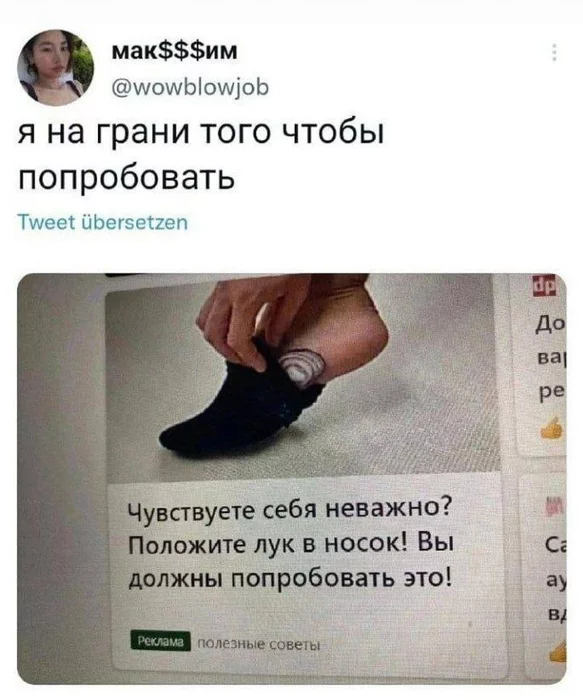Viewport: 583px width, 700px height.
Task: Open the upper right card starting with 'До'
Action: click(x=539, y=364)
